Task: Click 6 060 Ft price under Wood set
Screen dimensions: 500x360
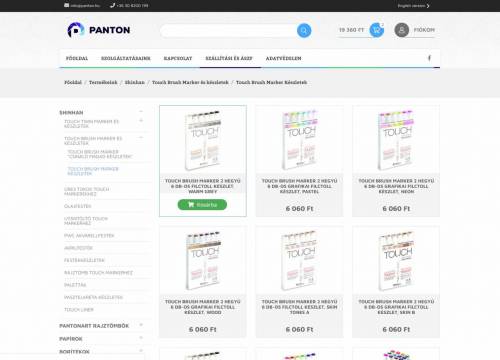Action: pos(203,329)
